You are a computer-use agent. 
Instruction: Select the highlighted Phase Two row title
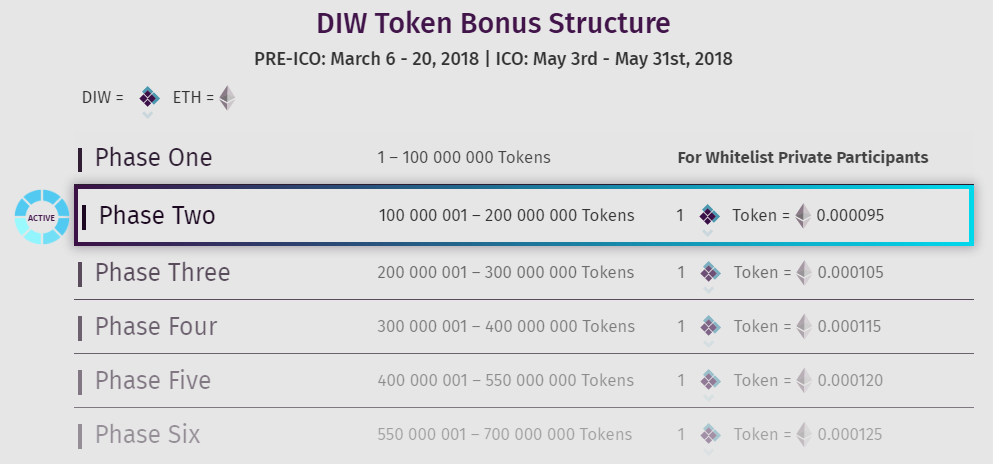tap(157, 215)
